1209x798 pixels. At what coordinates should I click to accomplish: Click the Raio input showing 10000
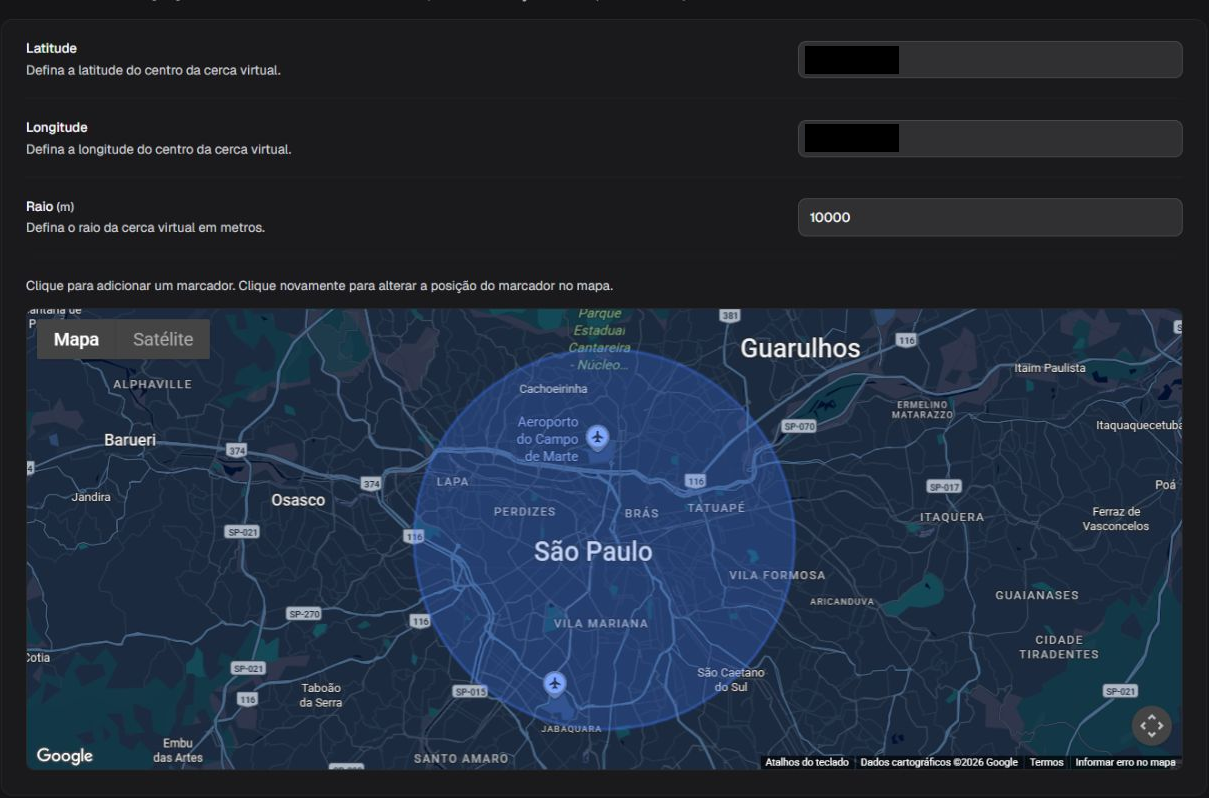point(990,217)
